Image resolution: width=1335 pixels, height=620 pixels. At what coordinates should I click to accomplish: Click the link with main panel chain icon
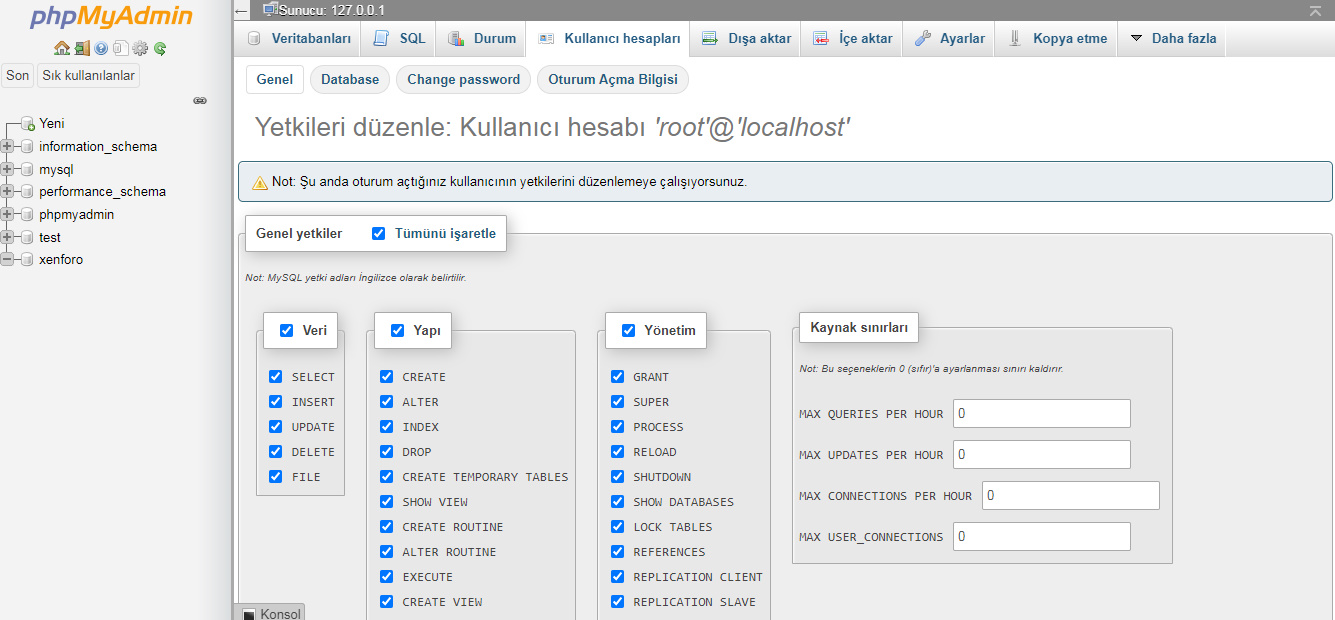click(200, 101)
